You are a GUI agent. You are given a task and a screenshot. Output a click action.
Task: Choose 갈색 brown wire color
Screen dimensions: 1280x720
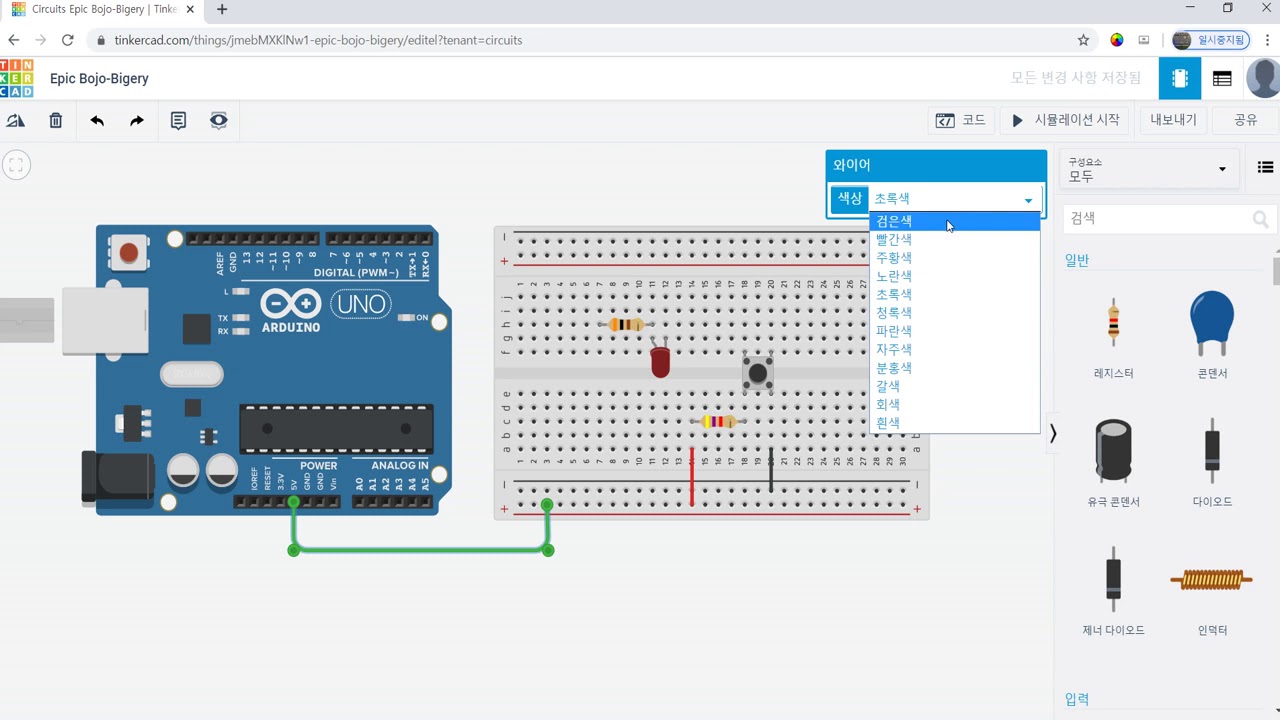[954, 386]
